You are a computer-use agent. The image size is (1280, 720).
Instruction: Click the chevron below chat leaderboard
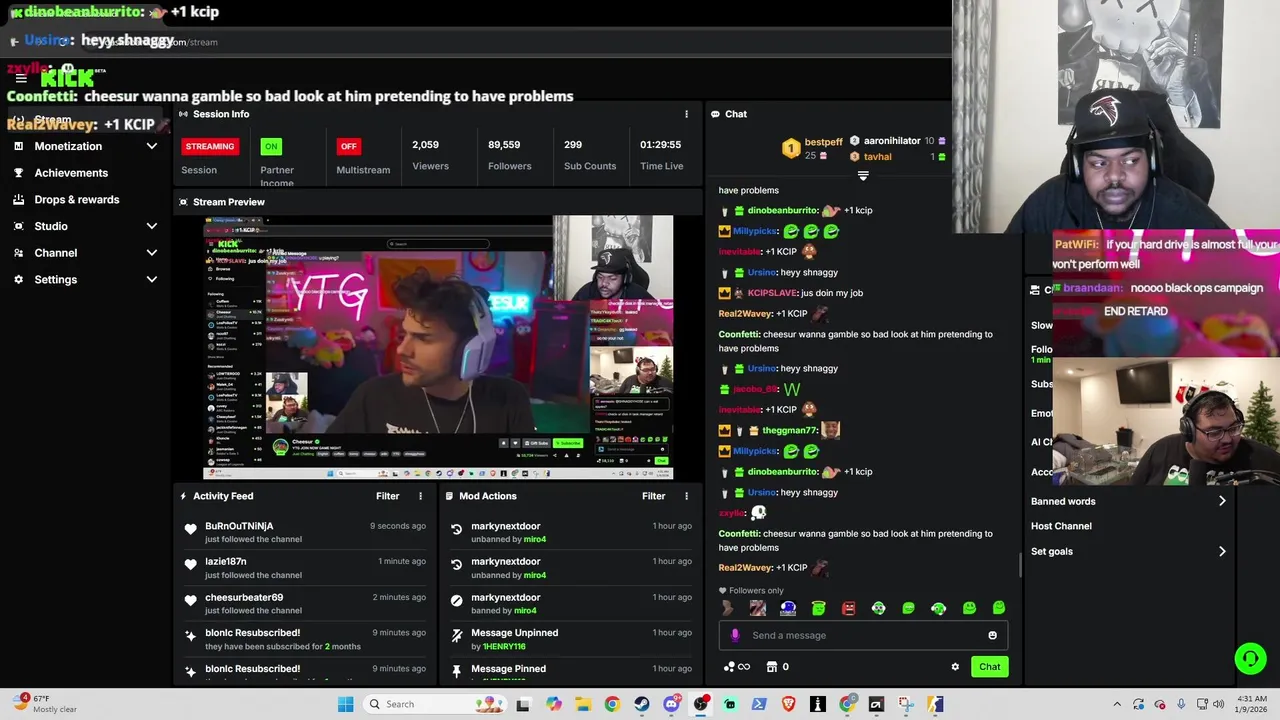863,176
